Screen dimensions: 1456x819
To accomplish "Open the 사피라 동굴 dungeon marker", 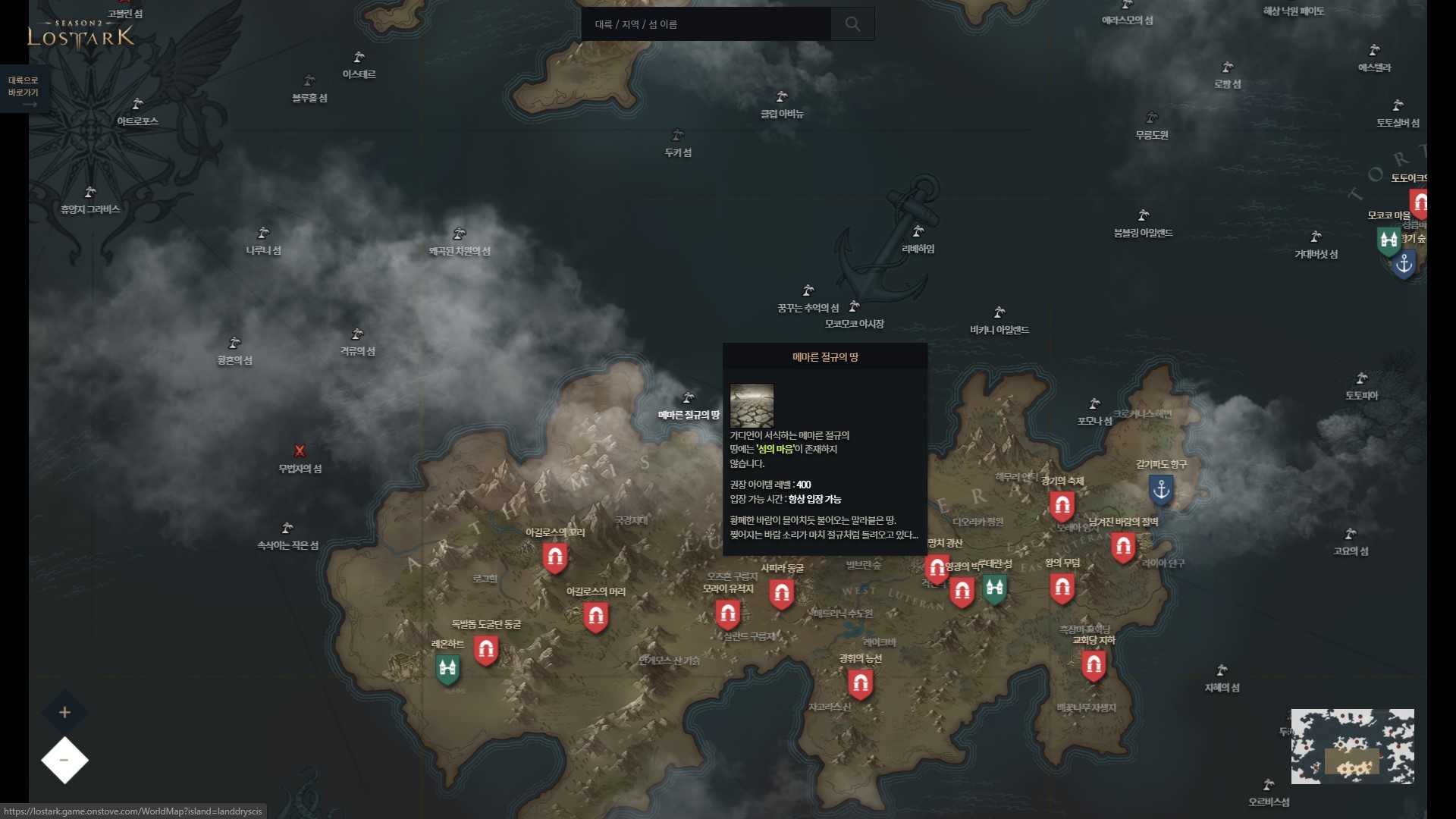I will coord(782,595).
